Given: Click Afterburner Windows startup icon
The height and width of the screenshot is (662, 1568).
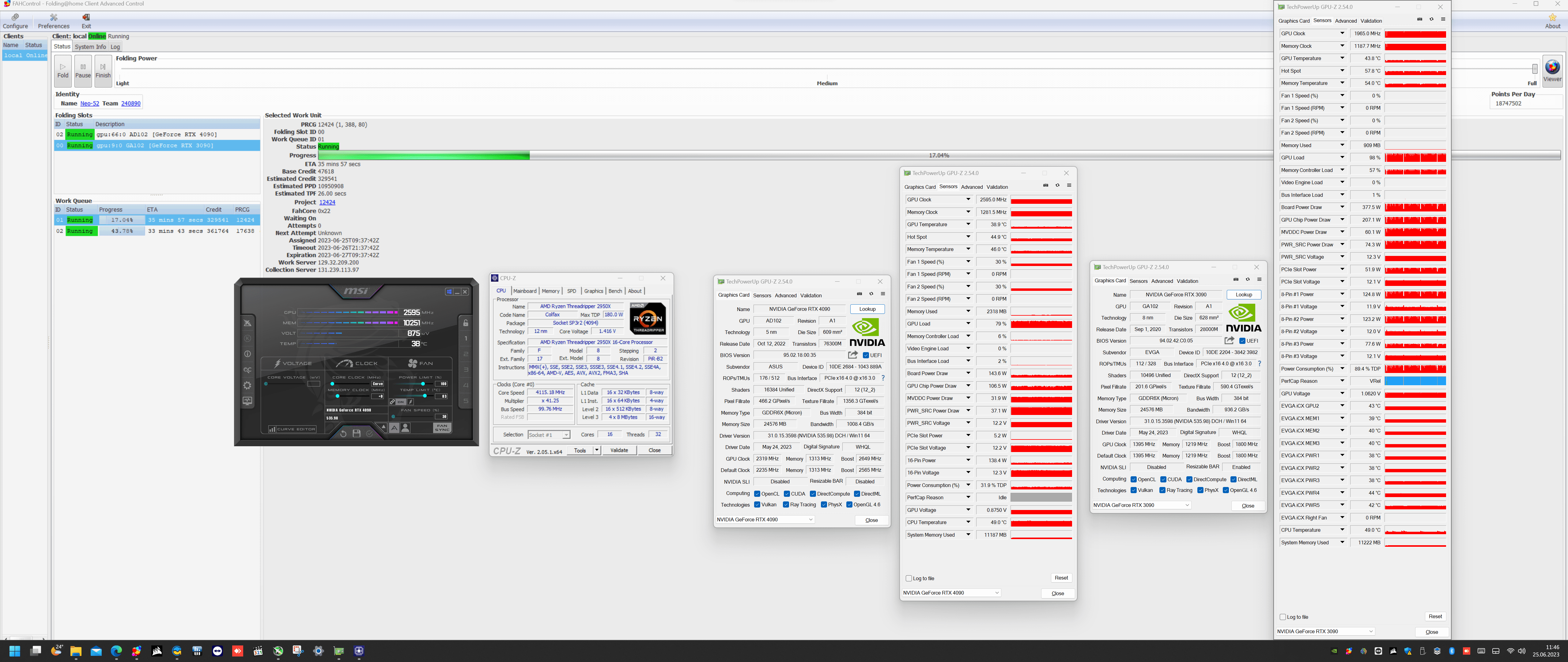Looking at the screenshot, I should pyautogui.click(x=449, y=292).
